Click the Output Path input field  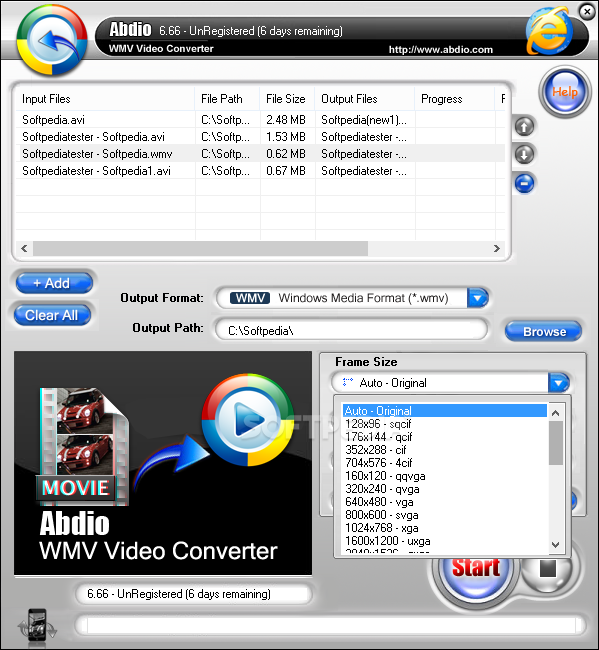352,330
